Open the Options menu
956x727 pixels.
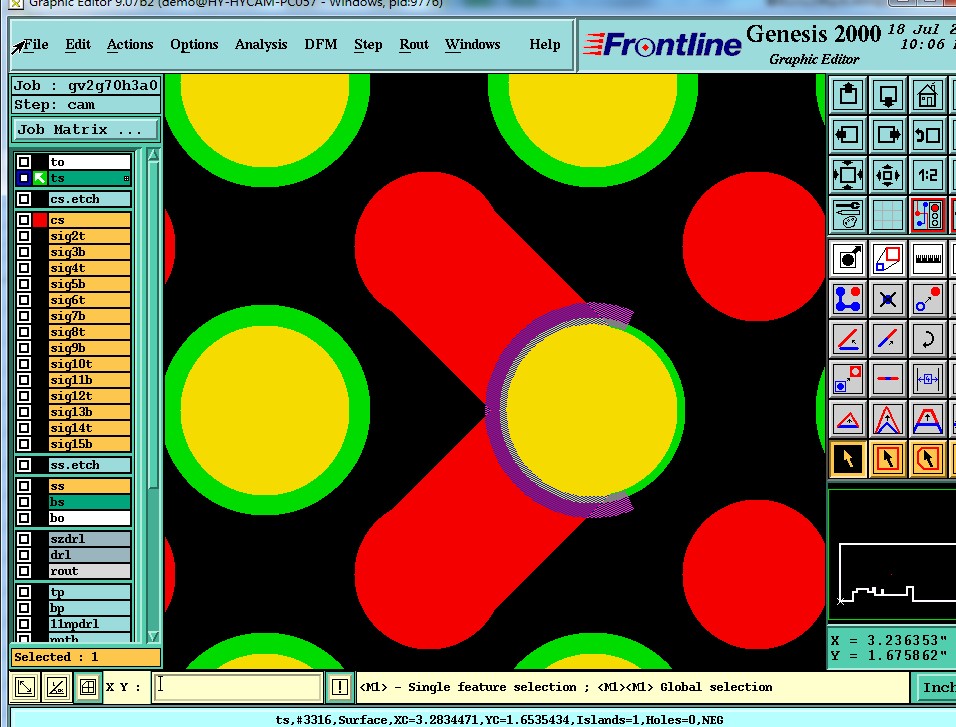pos(194,45)
